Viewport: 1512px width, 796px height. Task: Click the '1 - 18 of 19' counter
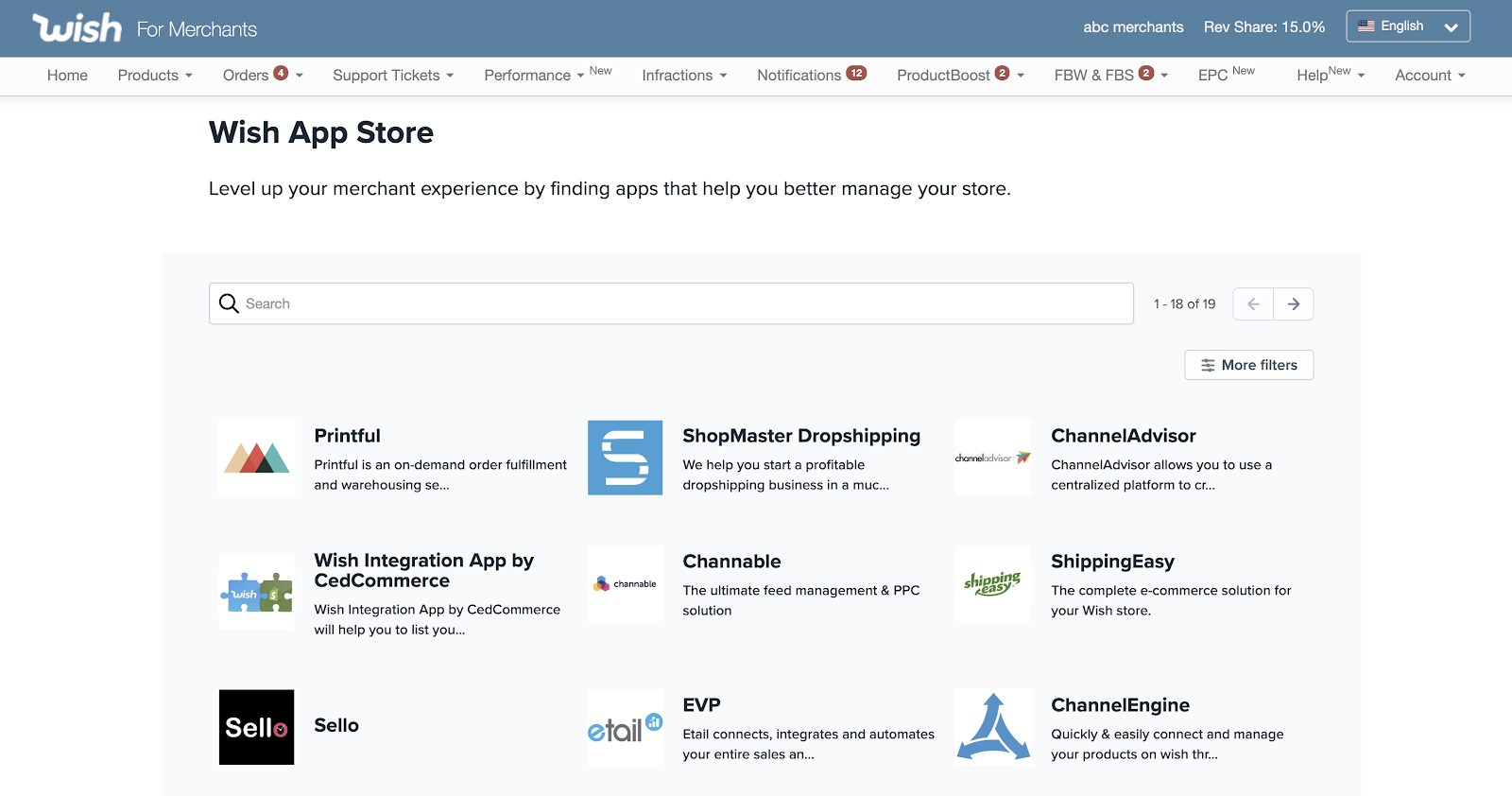(1184, 303)
